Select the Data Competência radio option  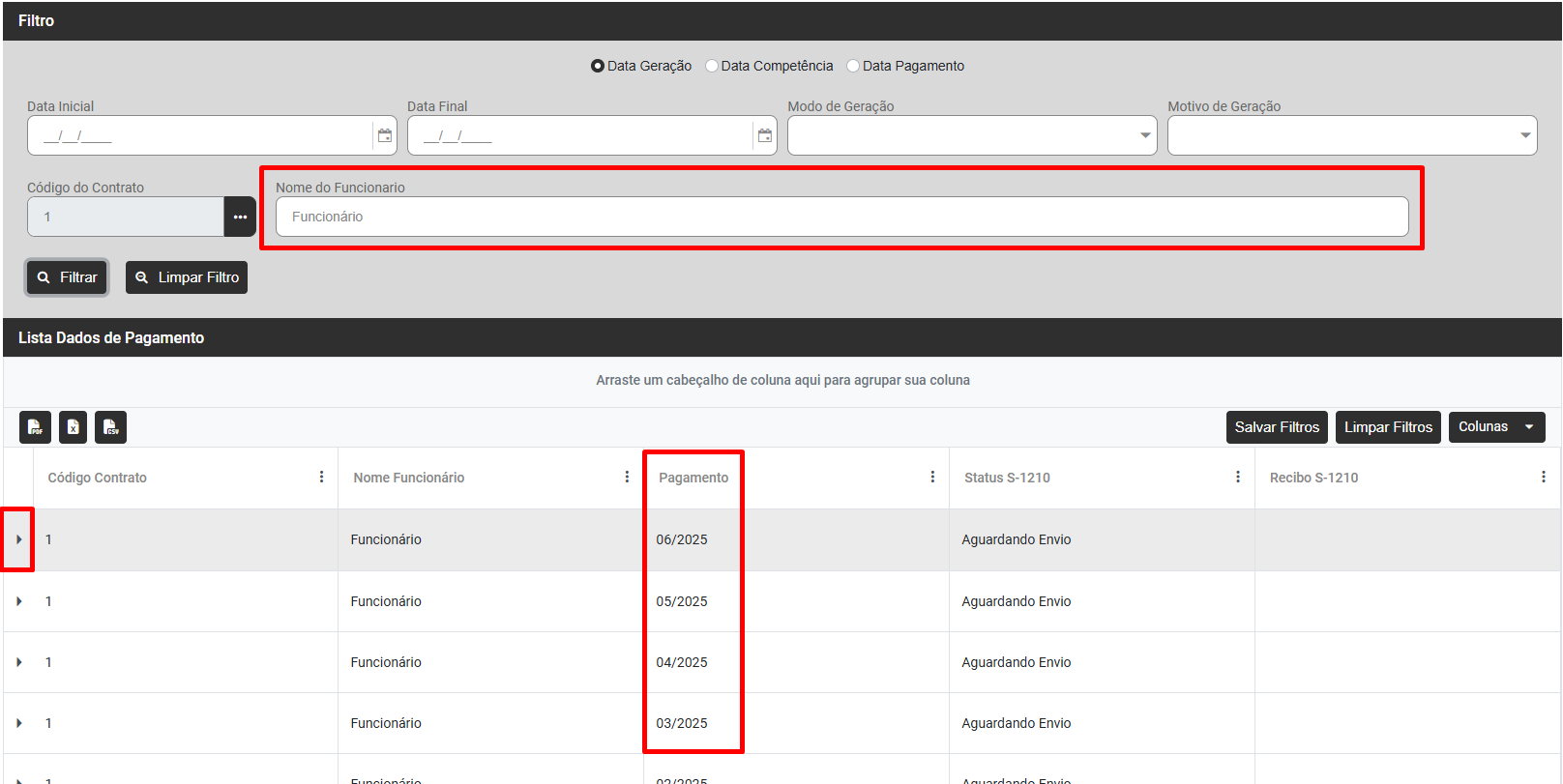point(712,66)
